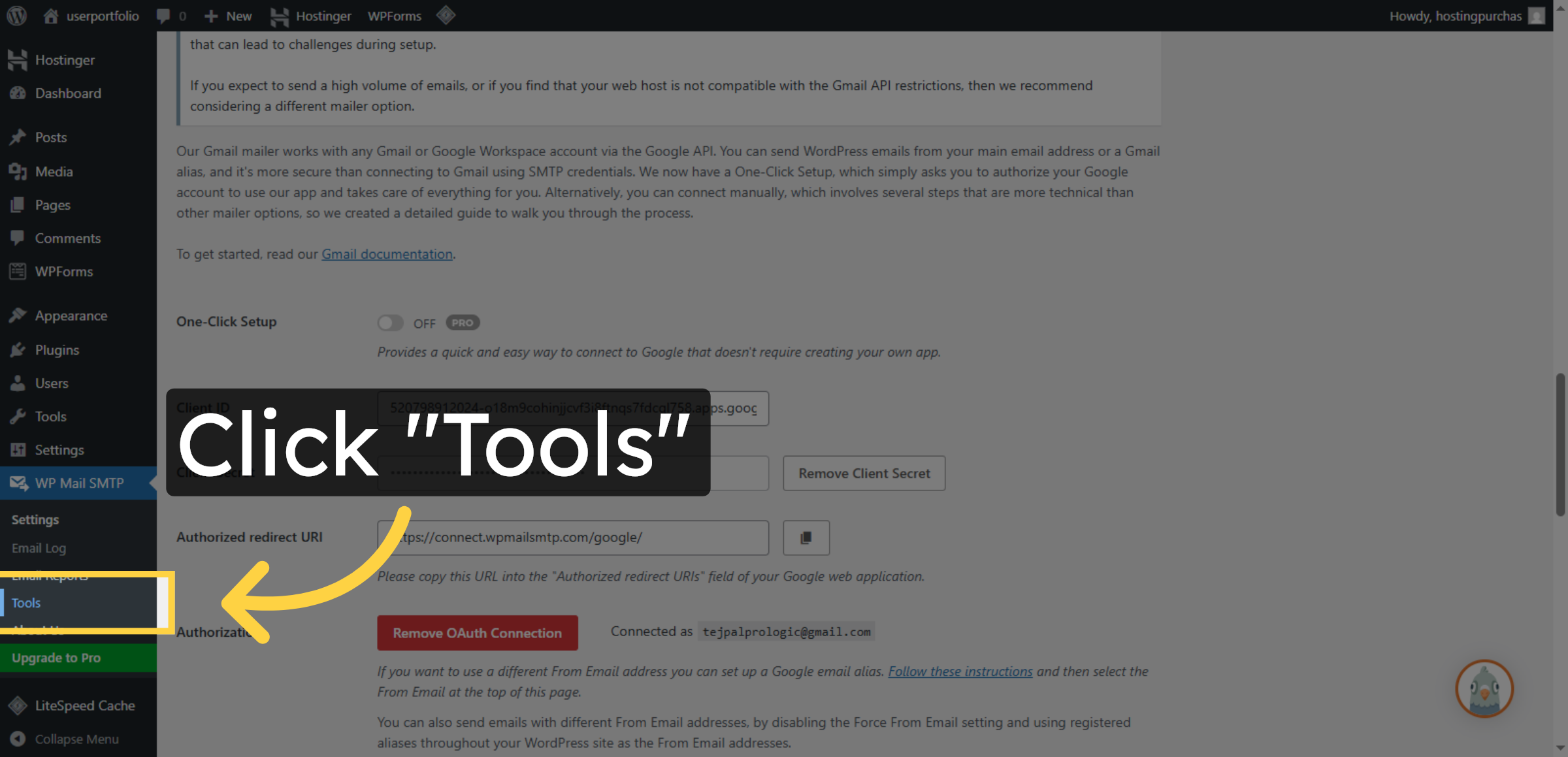The width and height of the screenshot is (1568, 757).
Task: Select Tools under WP Mail SMTP
Action: 25,602
